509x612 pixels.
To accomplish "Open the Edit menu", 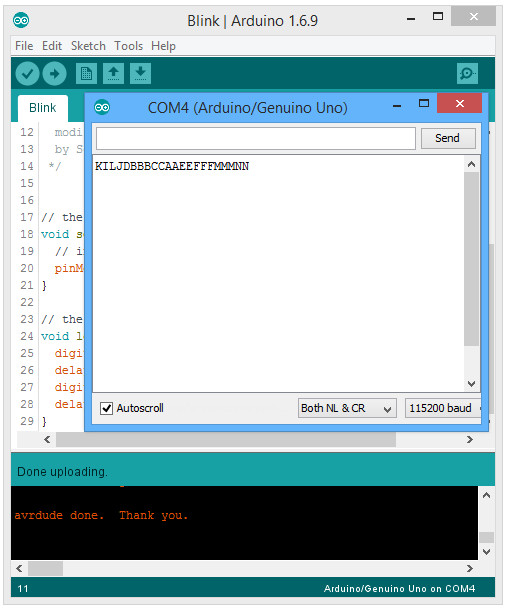I will click(x=52, y=46).
